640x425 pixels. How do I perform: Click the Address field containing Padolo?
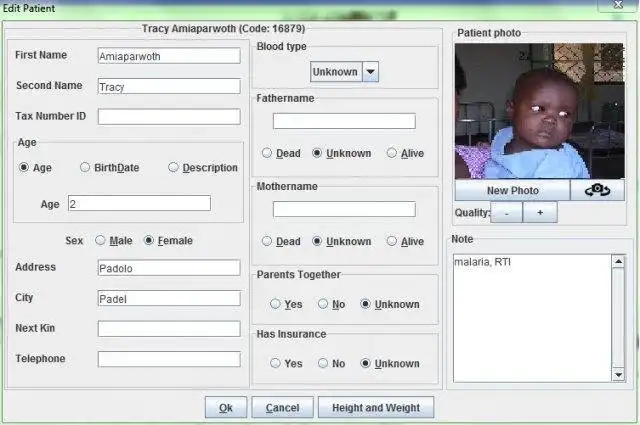(x=169, y=268)
